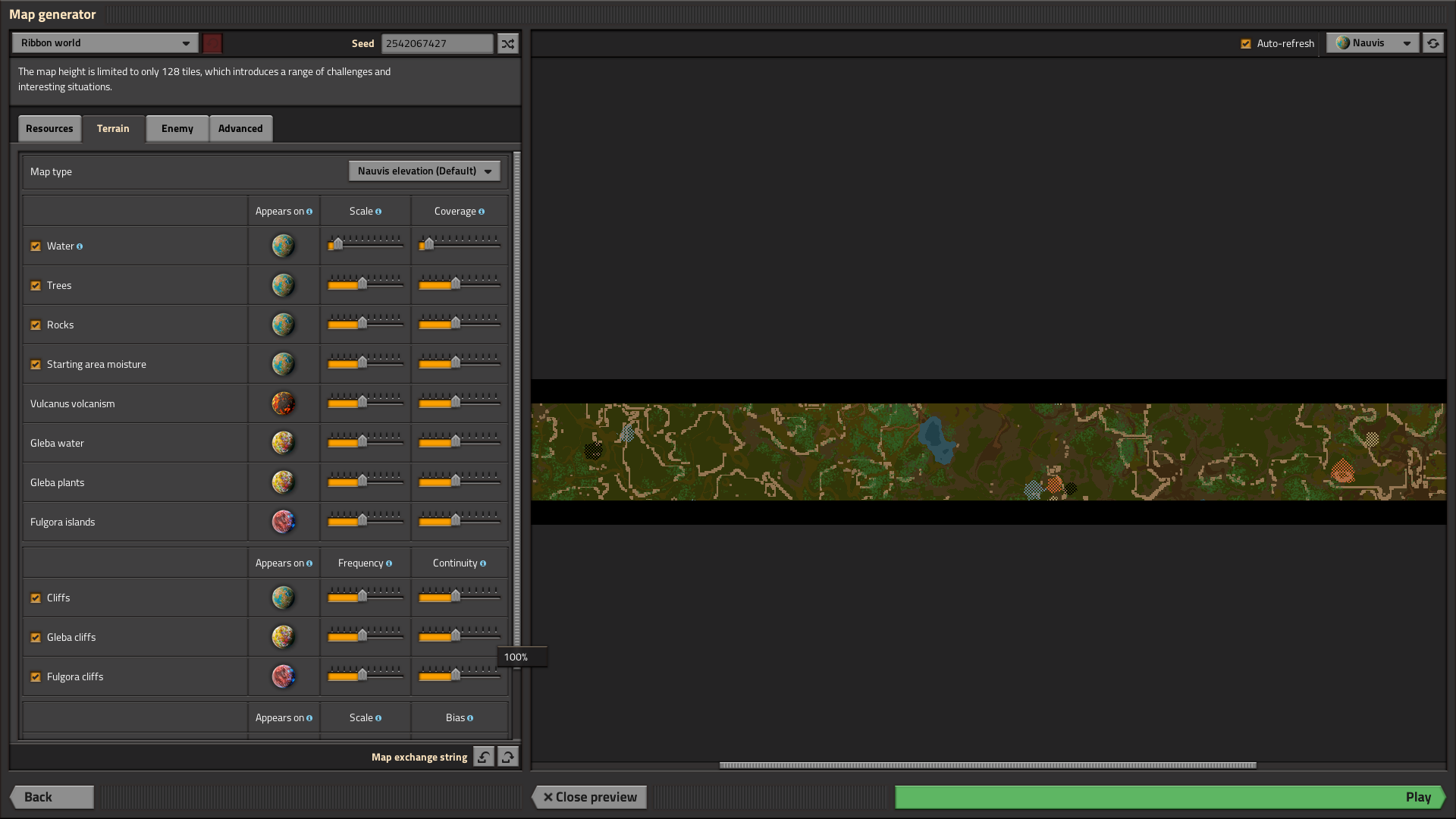This screenshot has width=1456, height=819.
Task: Toggle the Water terrain checkbox off
Action: tap(36, 245)
